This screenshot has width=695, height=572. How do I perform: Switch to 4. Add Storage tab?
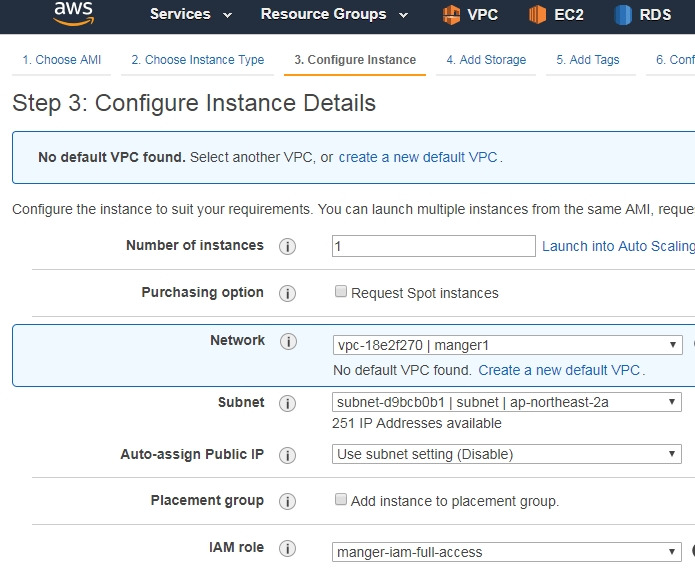pos(486,60)
